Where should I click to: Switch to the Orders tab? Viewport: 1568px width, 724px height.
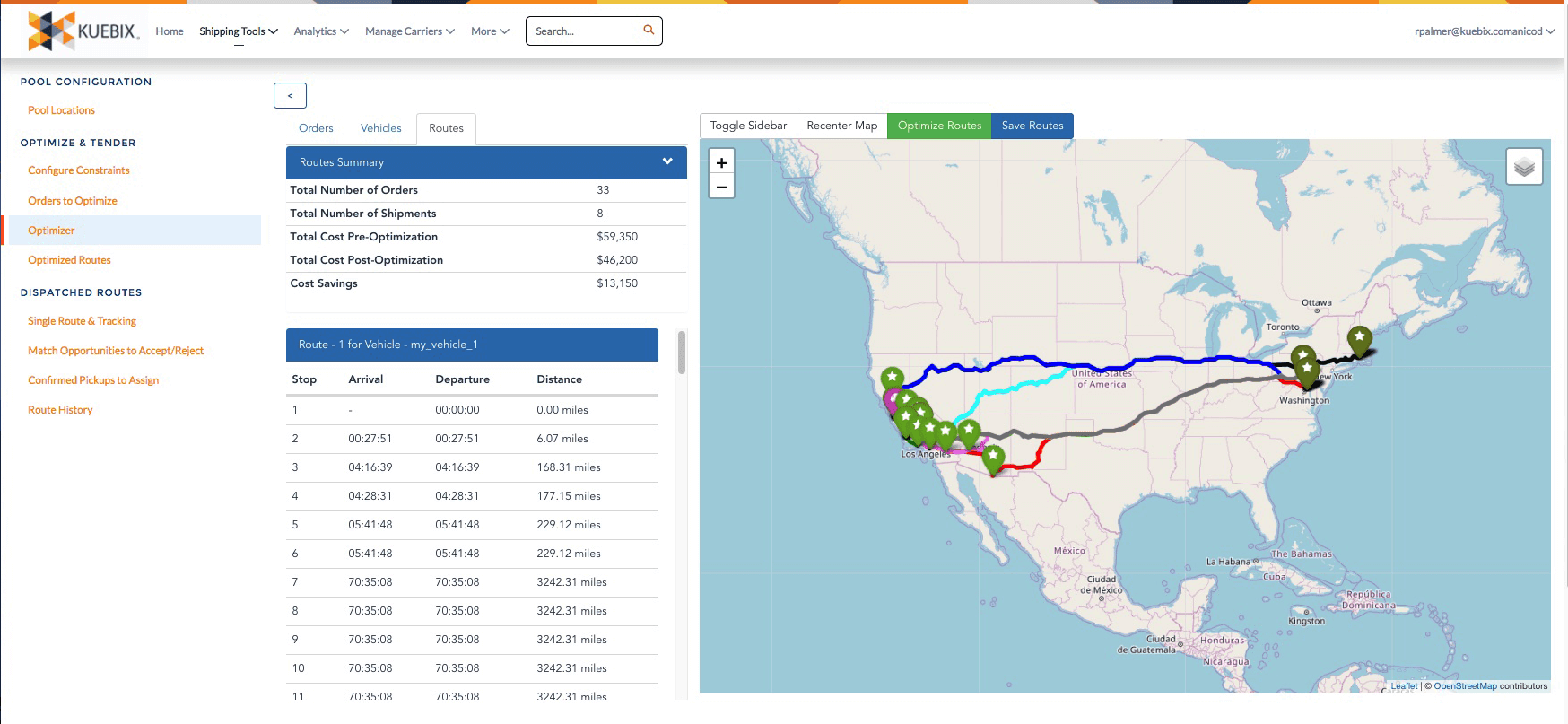[x=316, y=128]
